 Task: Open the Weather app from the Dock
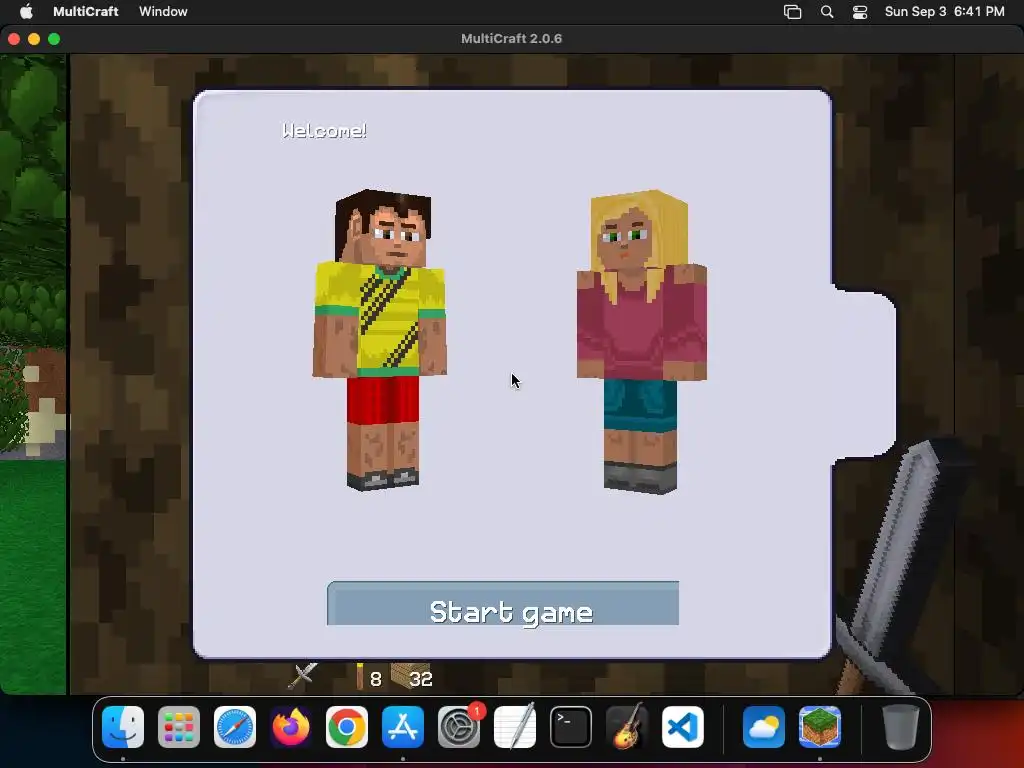point(764,727)
